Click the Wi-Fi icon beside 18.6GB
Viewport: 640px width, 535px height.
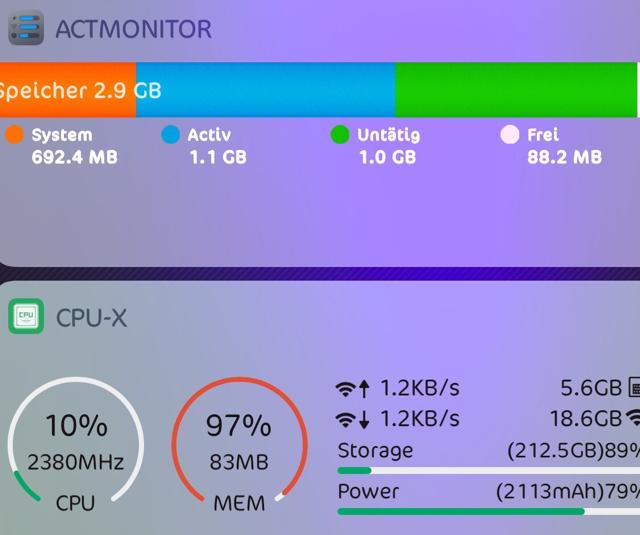coord(633,418)
